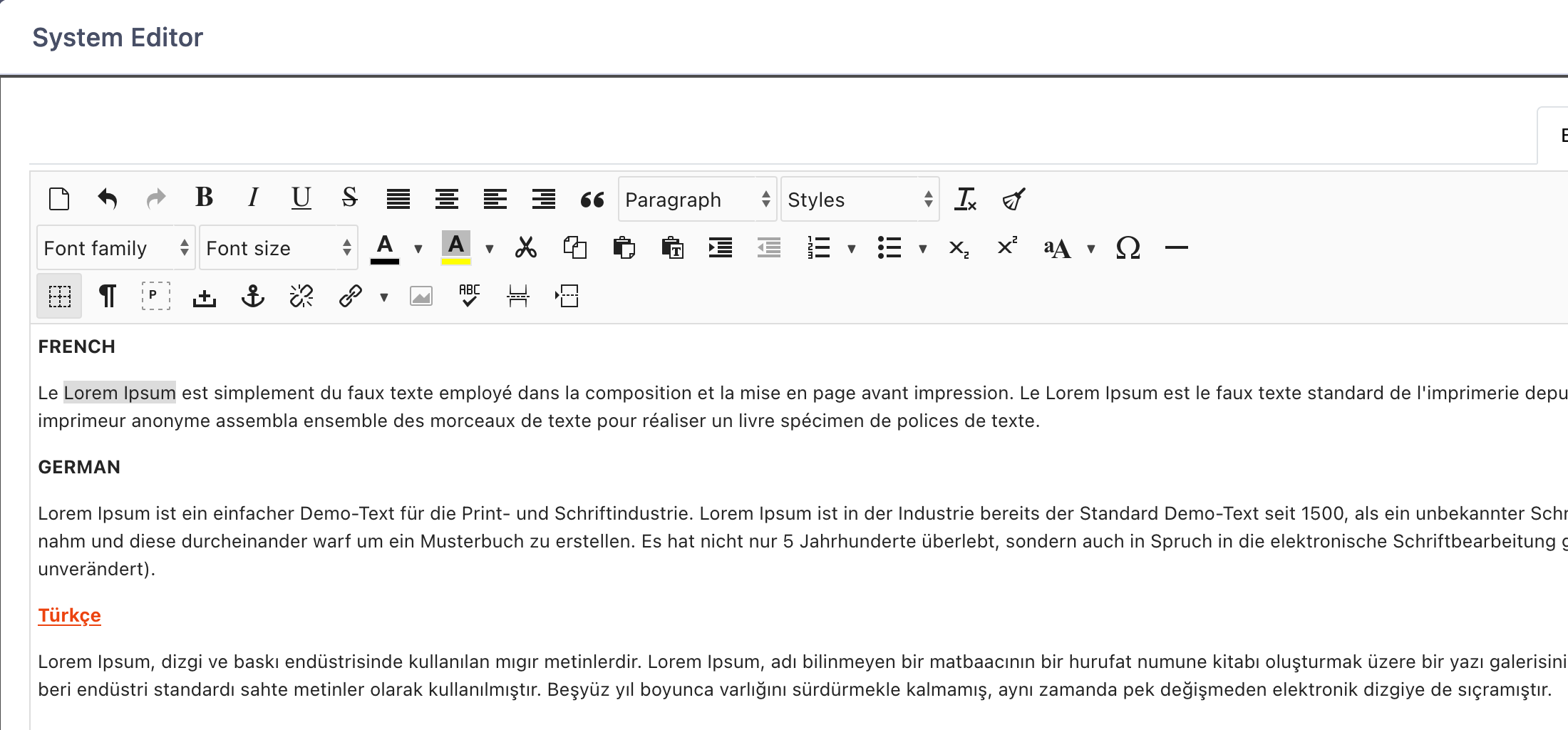Toggle superscript formatting
Viewport: 1568px width, 730px height.
pyautogui.click(x=1006, y=246)
